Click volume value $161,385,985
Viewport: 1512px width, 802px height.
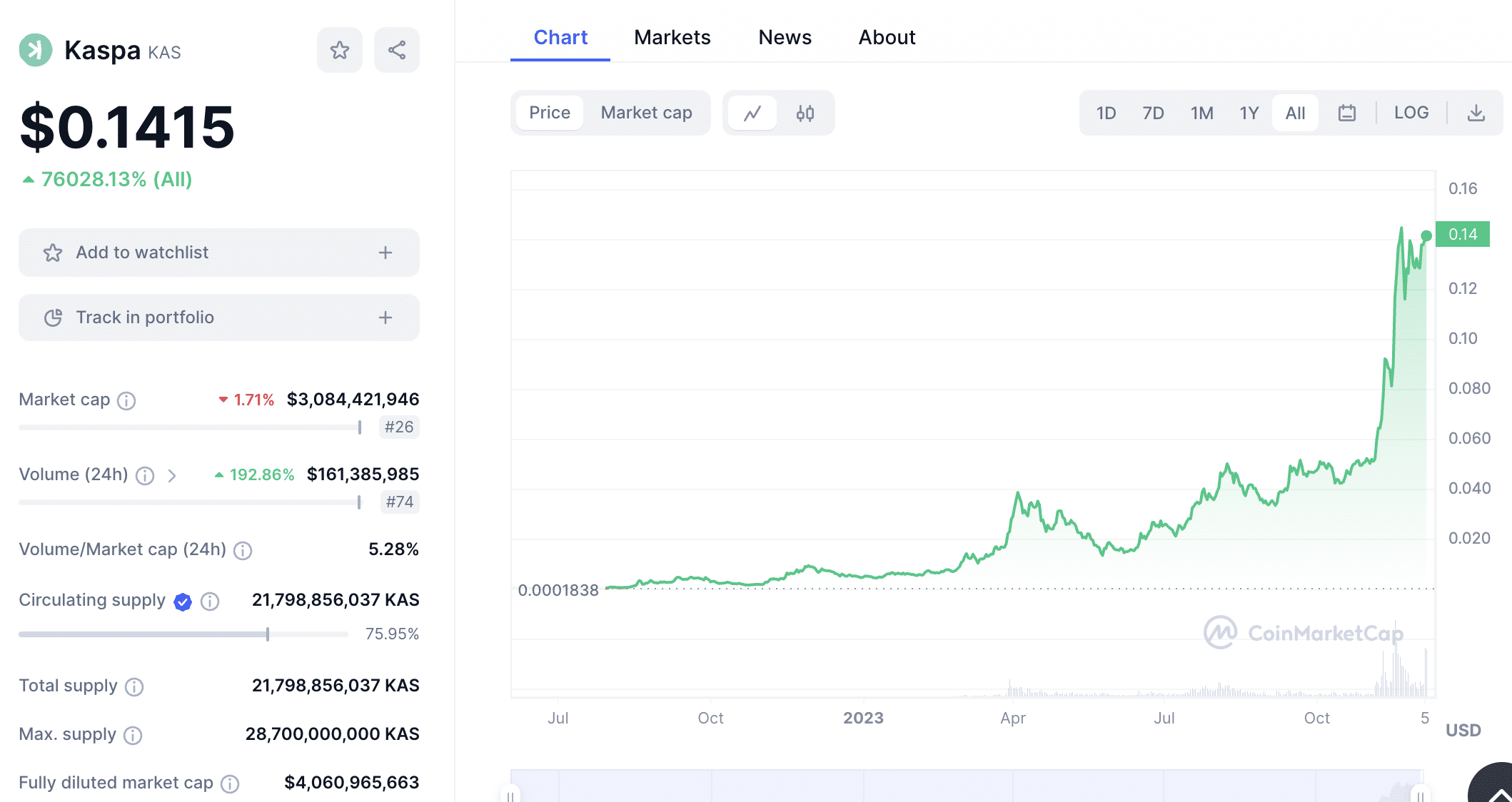(x=363, y=474)
